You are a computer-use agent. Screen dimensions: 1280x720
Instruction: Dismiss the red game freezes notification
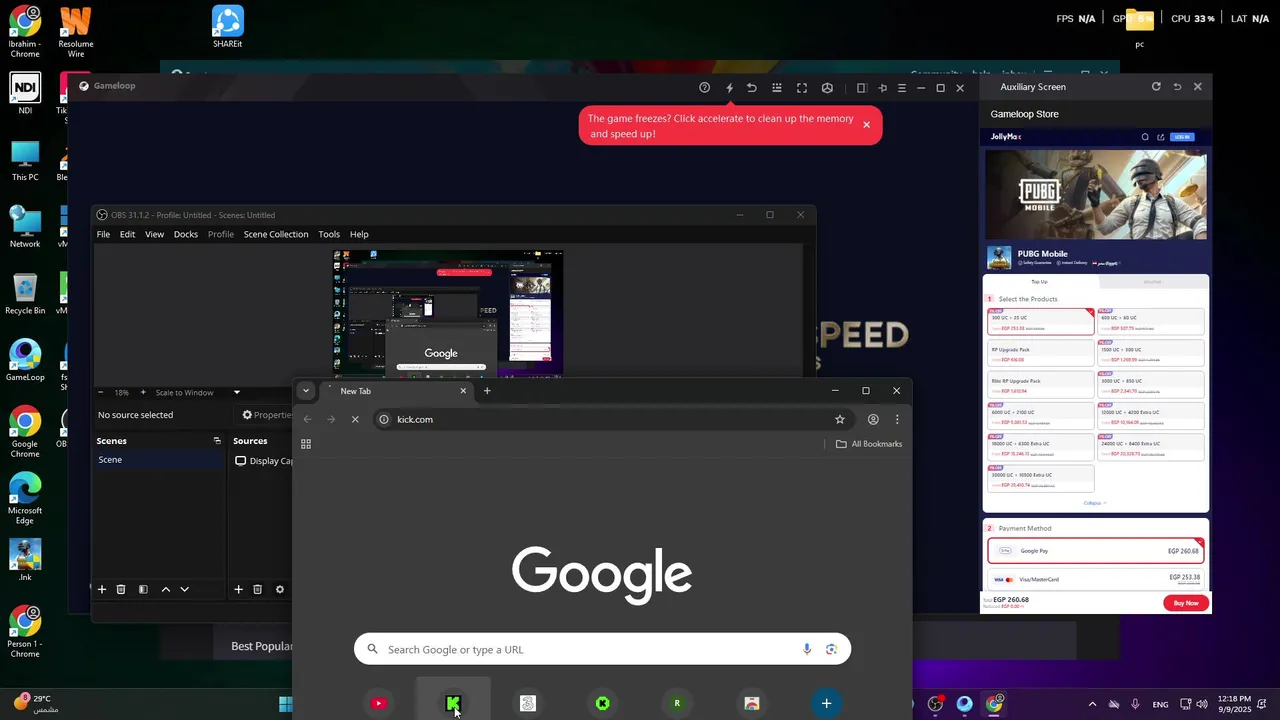tap(866, 125)
